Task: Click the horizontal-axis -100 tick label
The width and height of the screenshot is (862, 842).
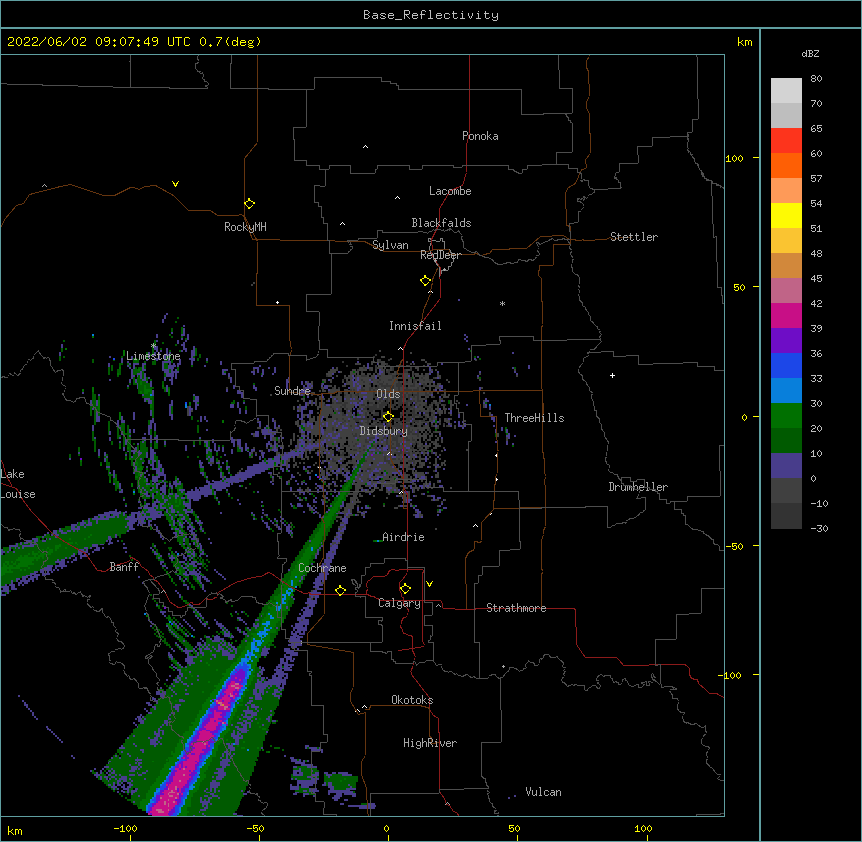Action: point(125,828)
